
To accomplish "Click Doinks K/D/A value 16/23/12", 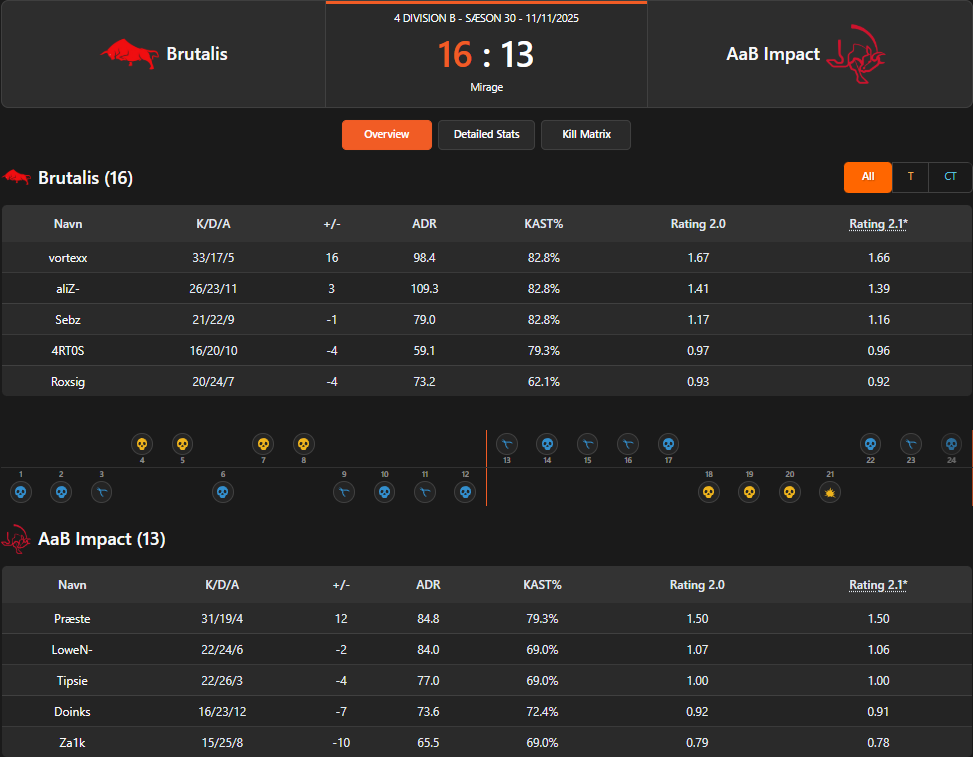I will click(x=222, y=712).
